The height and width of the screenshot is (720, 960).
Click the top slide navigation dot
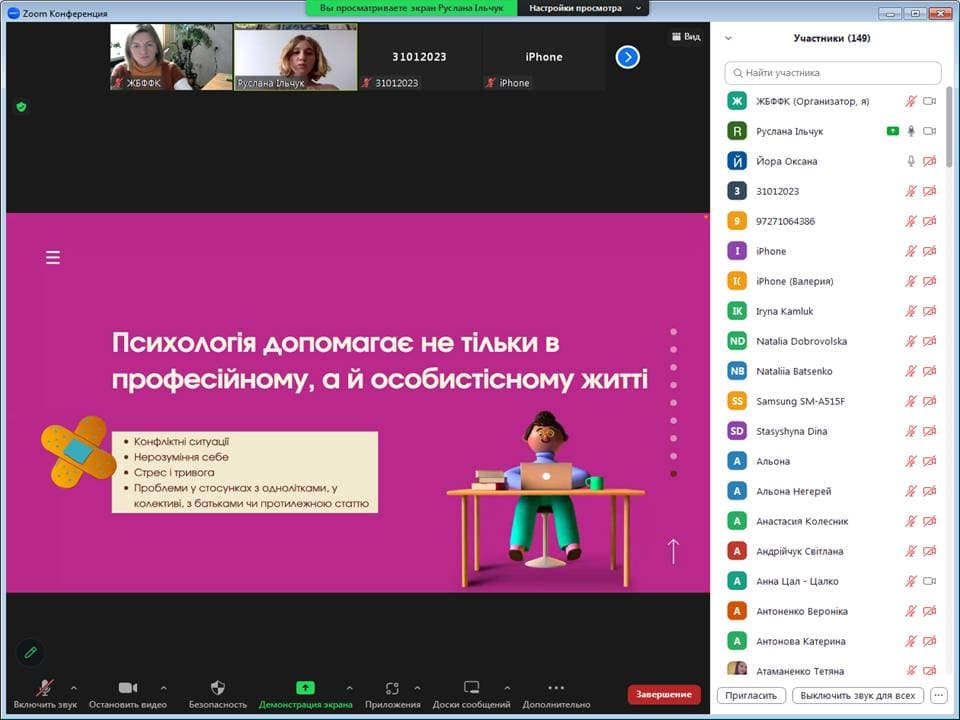[x=673, y=332]
